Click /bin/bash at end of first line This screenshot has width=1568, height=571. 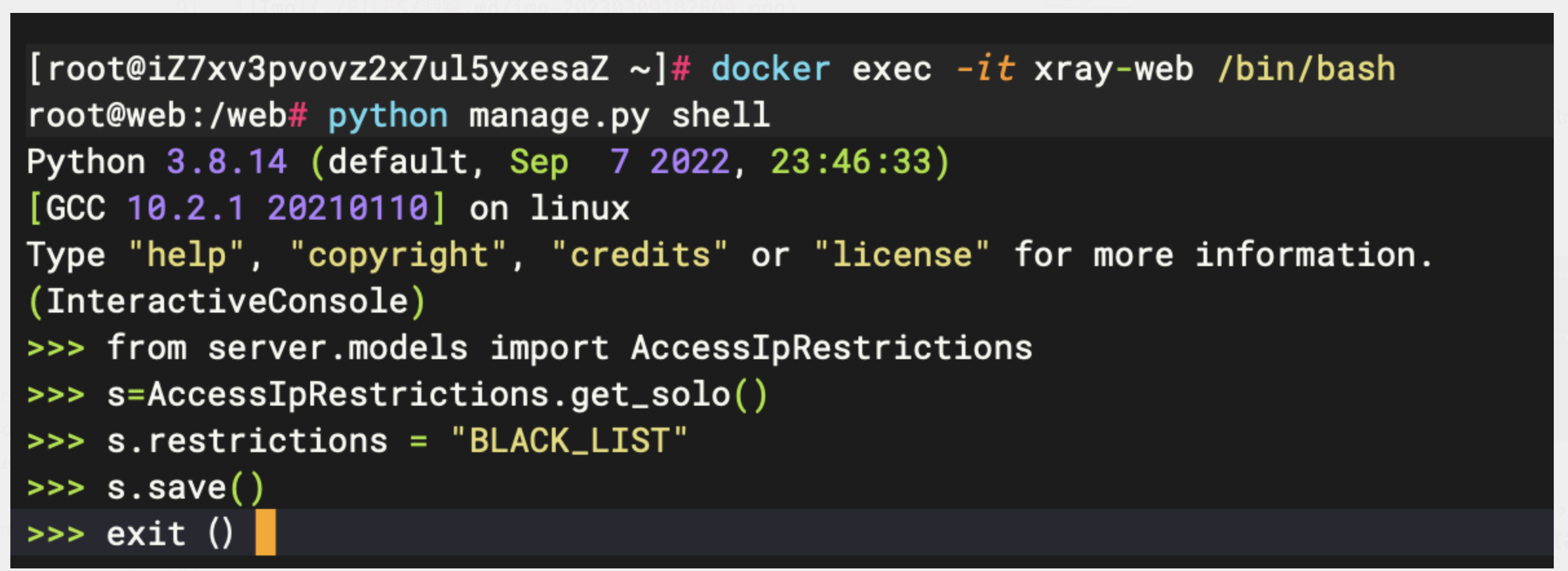1306,69
